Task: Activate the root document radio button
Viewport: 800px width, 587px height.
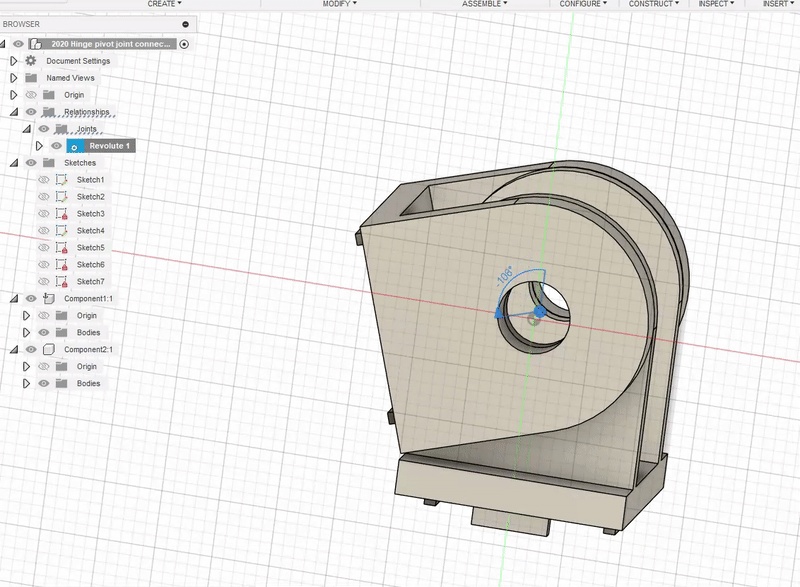Action: pos(184,44)
